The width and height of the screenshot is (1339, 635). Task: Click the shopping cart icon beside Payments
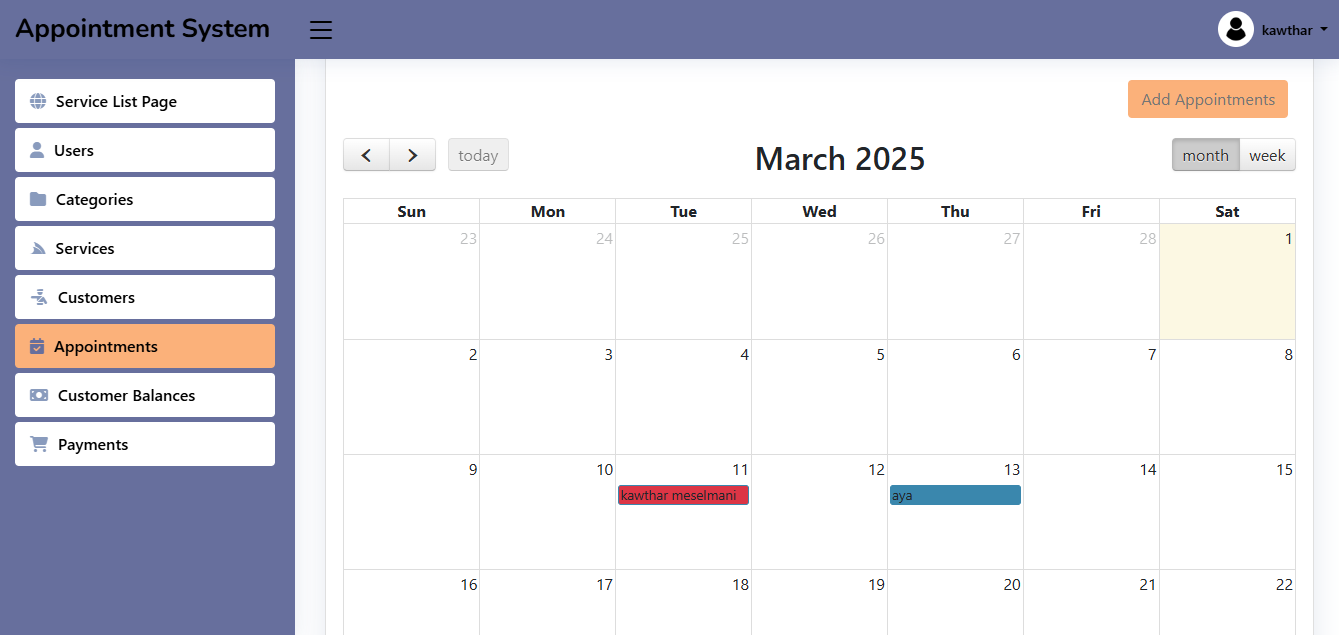(39, 444)
